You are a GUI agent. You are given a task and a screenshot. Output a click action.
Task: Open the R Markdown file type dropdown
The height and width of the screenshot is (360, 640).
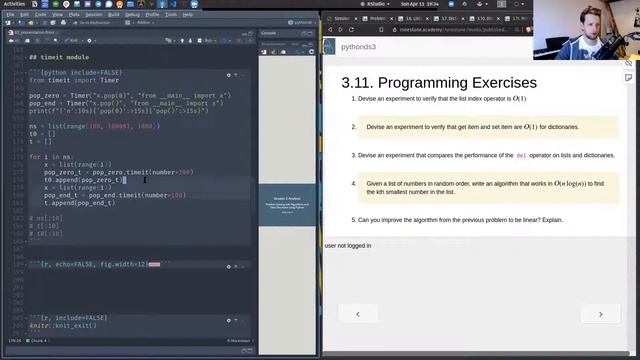coord(240,340)
